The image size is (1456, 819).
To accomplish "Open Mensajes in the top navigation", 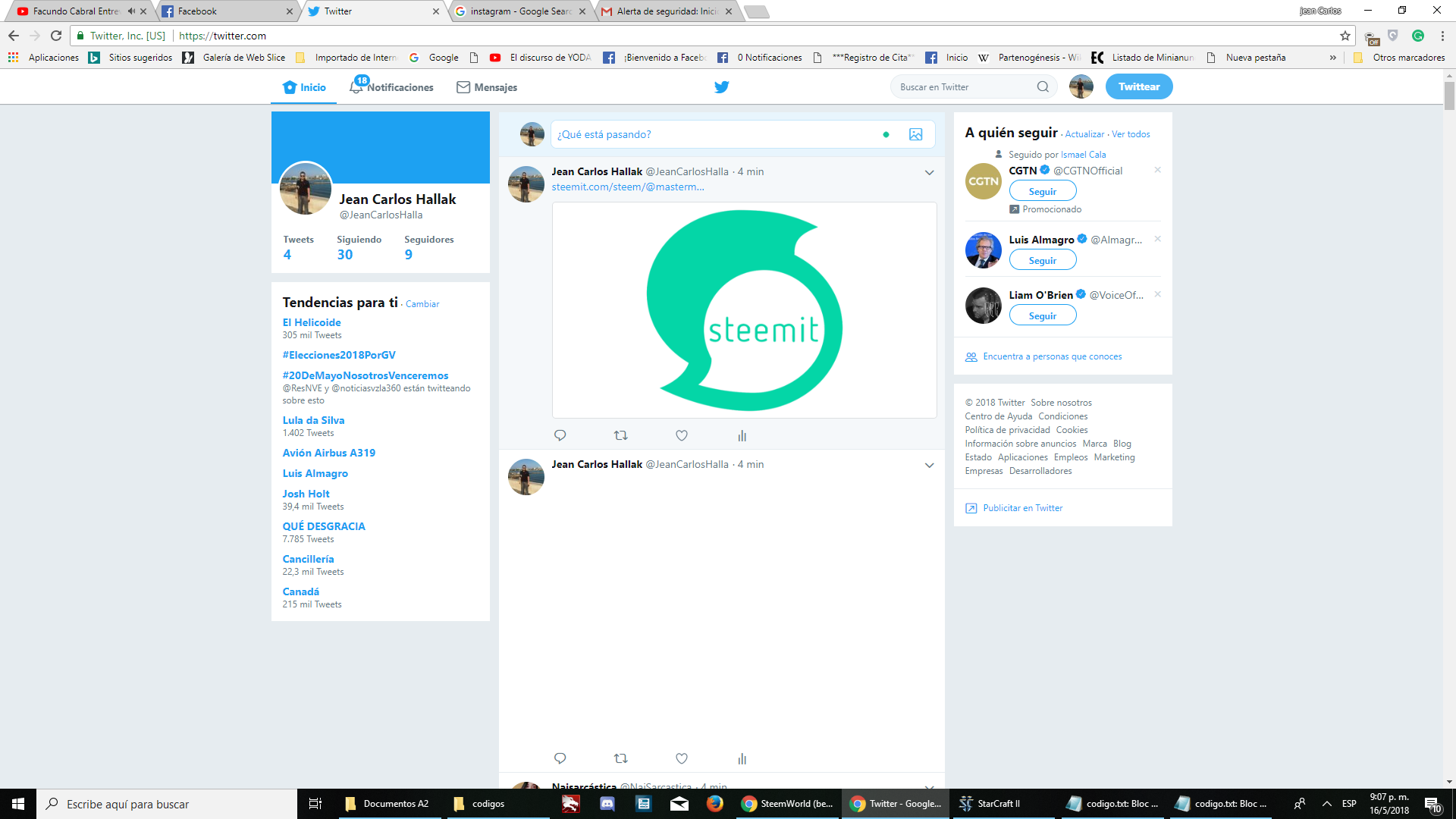I will coord(487,87).
